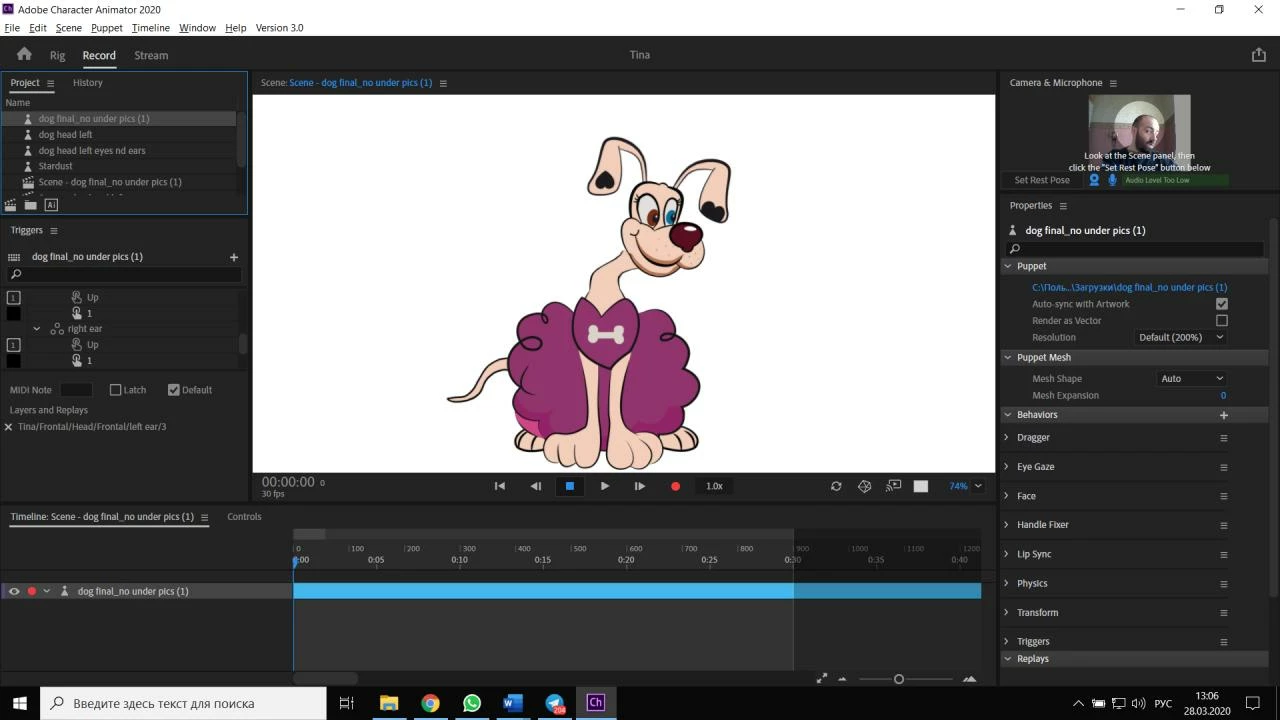Image resolution: width=1280 pixels, height=720 pixels.
Task: Click the trigger keyboard layout icon
Action: click(14, 257)
